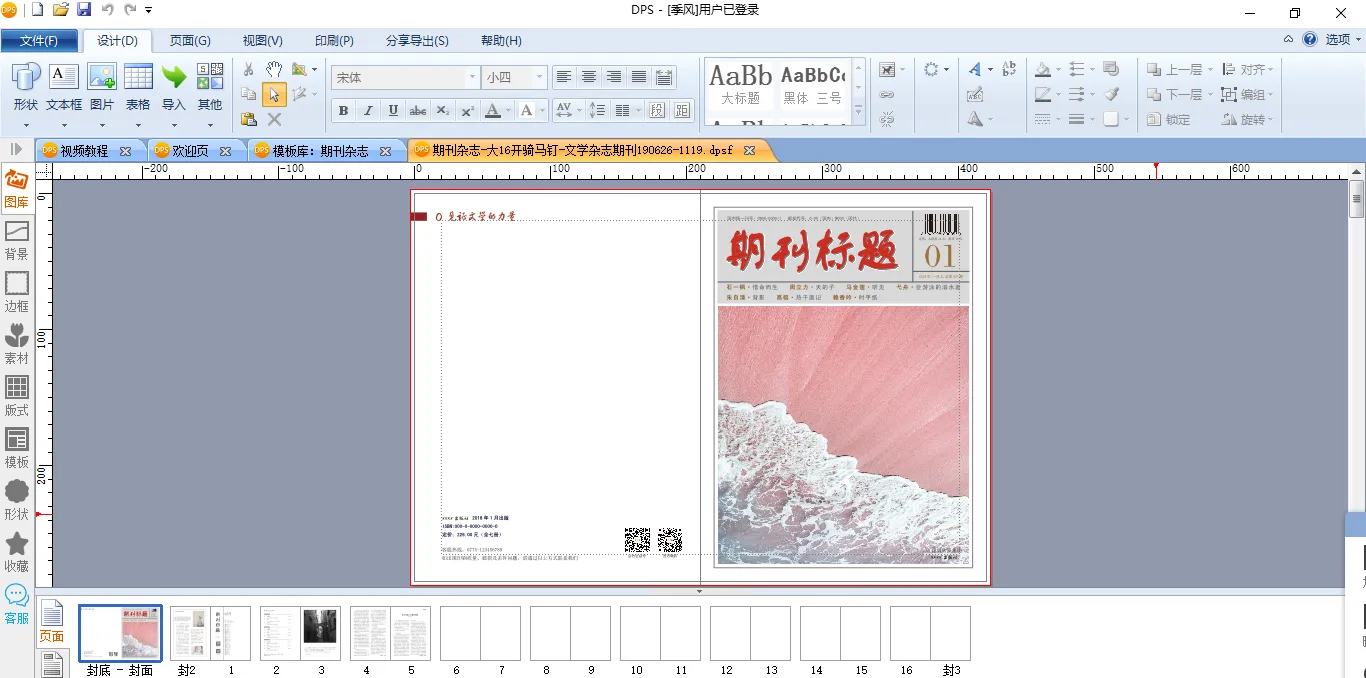Toggle bold formatting

343,110
